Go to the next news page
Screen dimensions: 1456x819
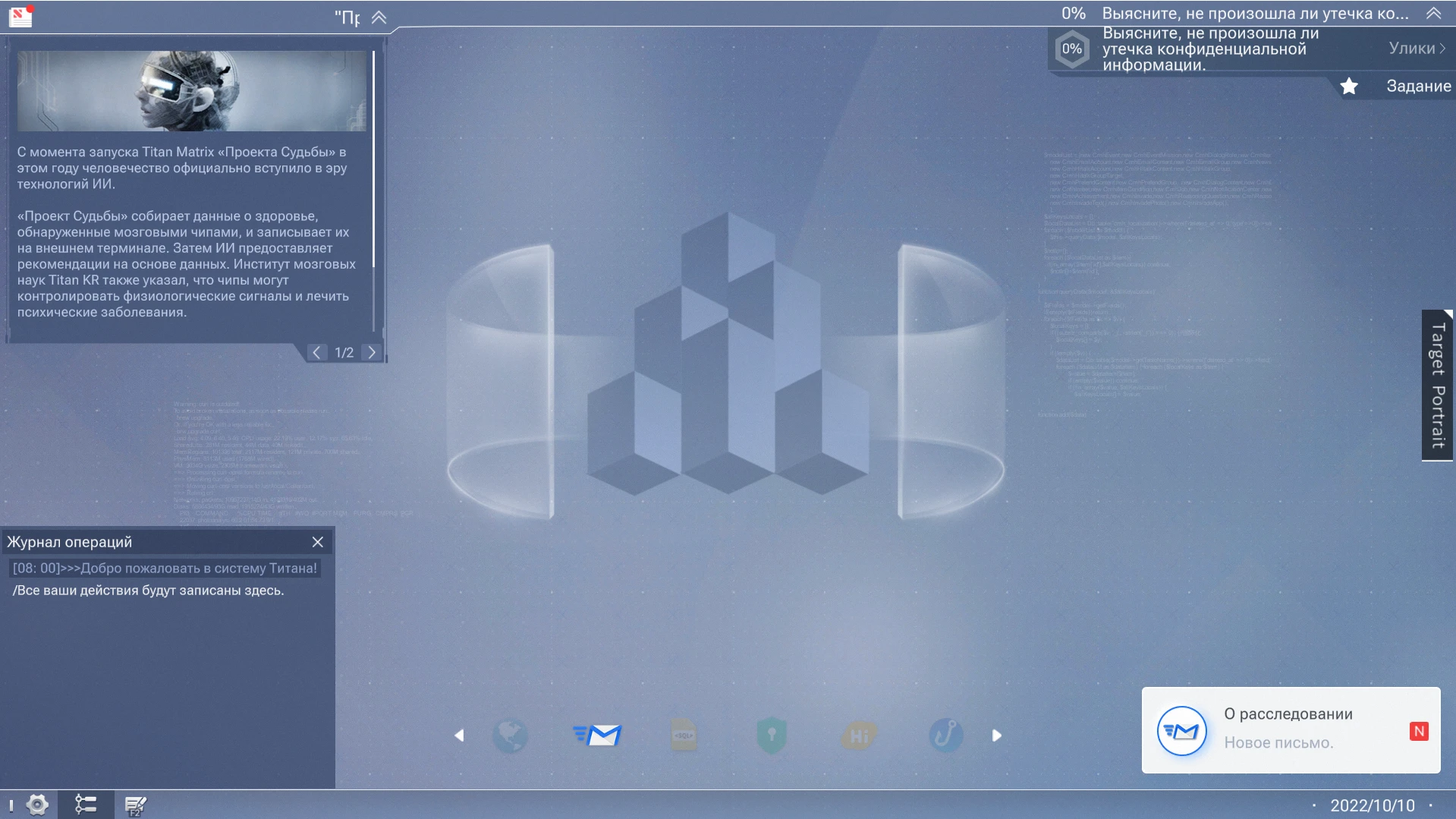(372, 352)
